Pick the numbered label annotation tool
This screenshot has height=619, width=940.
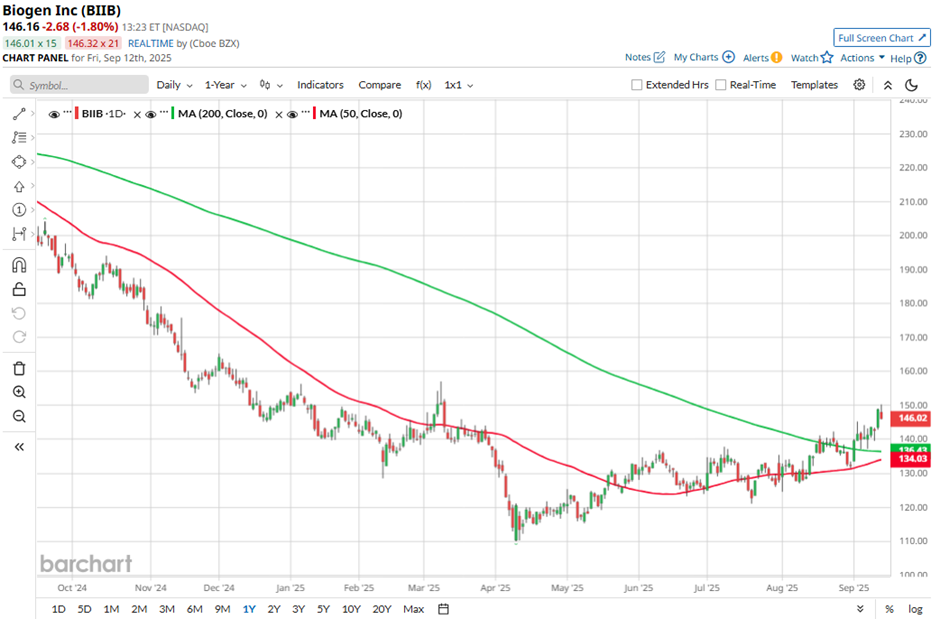(x=19, y=210)
